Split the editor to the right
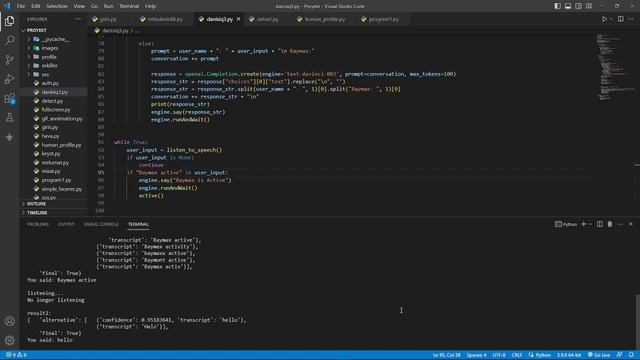 620,19
